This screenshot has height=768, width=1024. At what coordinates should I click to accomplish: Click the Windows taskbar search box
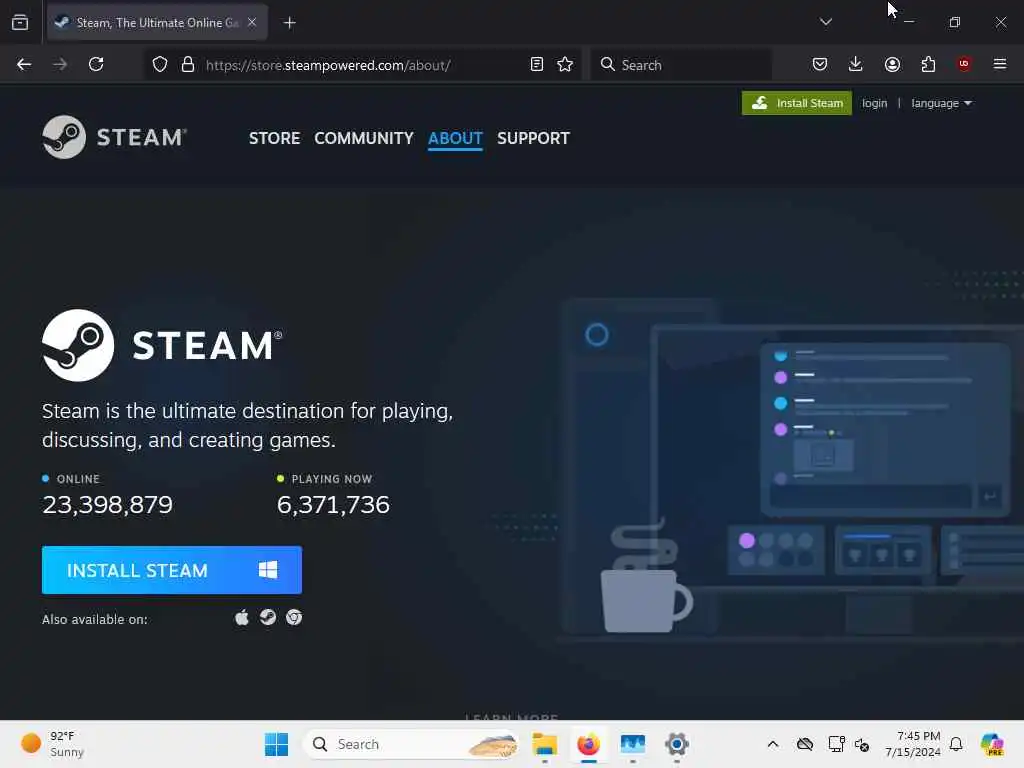coord(410,744)
